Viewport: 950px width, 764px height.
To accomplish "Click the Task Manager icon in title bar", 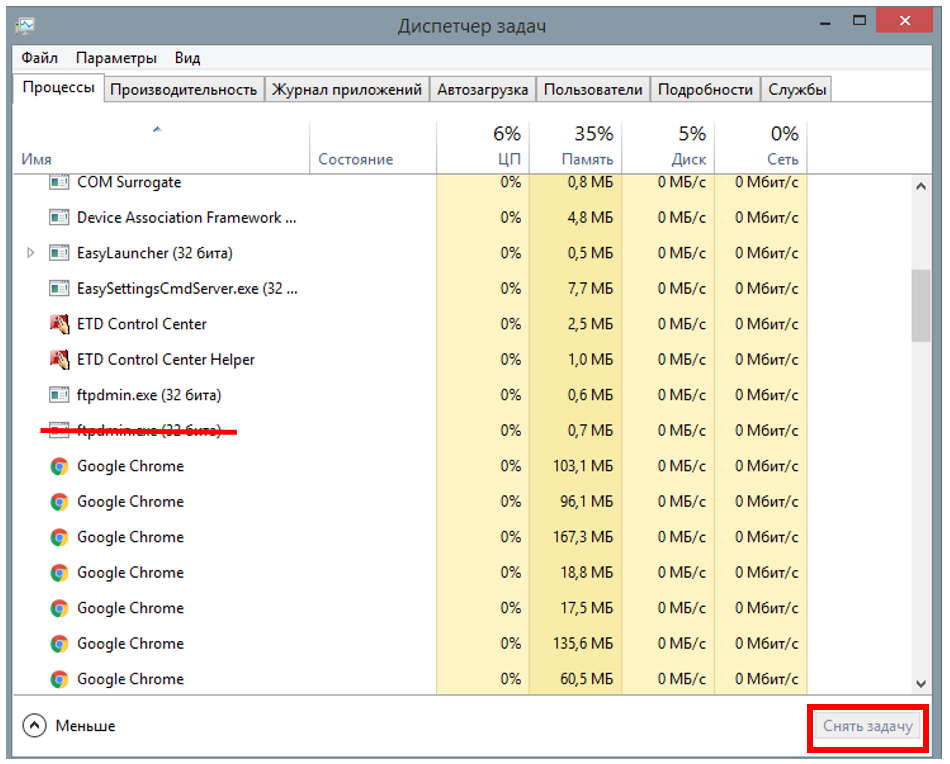I will 27,22.
